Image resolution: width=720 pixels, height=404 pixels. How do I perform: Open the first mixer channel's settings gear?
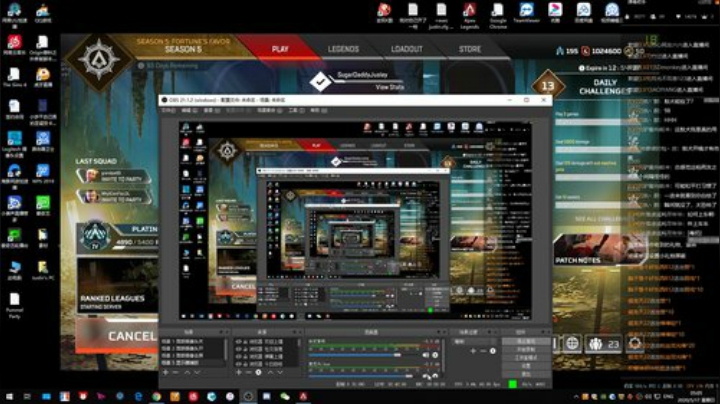pyautogui.click(x=435, y=355)
